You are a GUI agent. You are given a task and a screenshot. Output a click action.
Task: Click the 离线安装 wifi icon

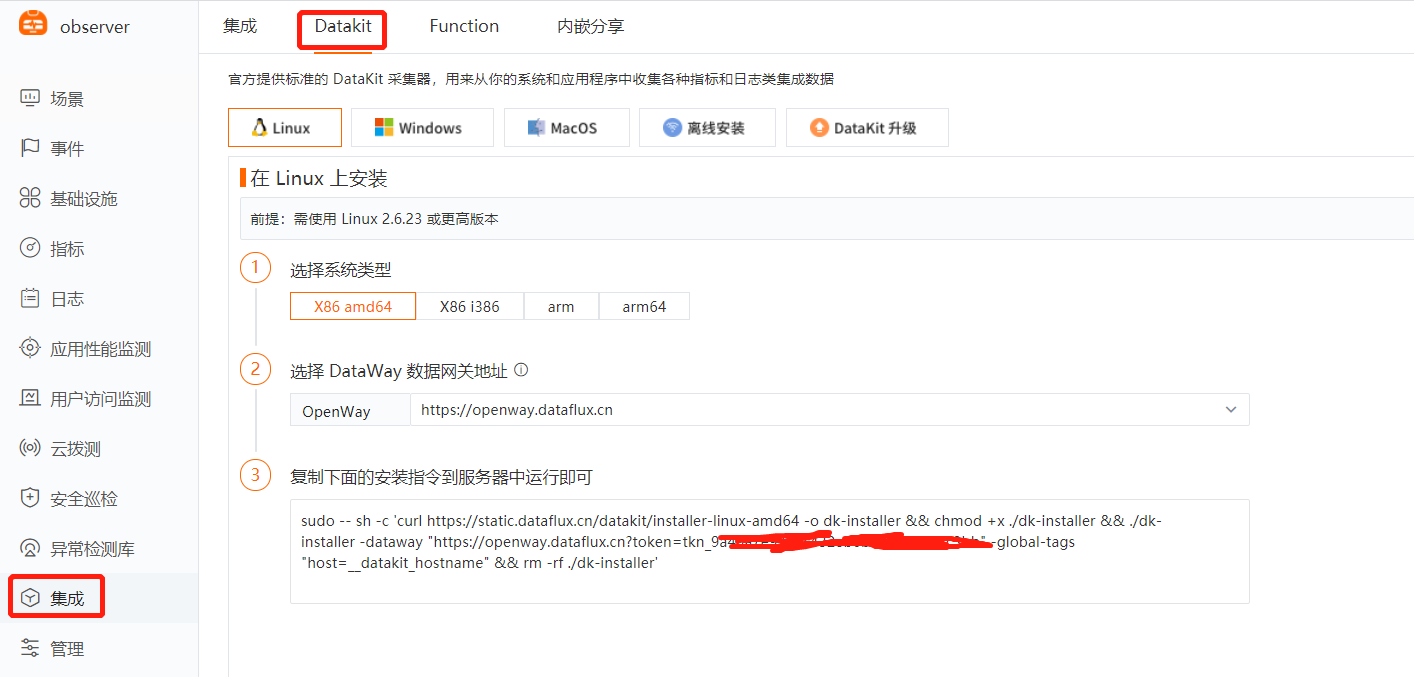[x=672, y=128]
